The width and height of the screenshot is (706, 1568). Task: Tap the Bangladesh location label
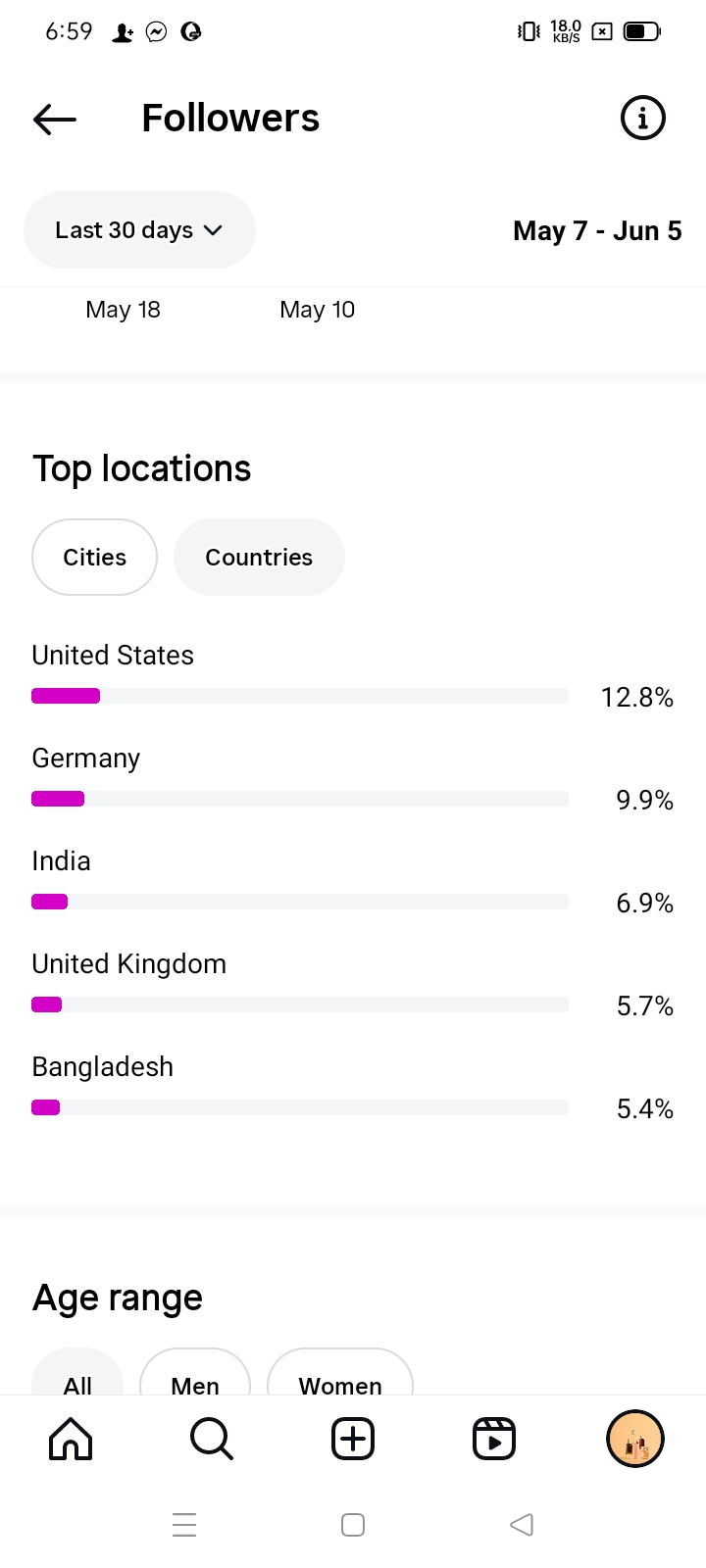[x=103, y=1066]
